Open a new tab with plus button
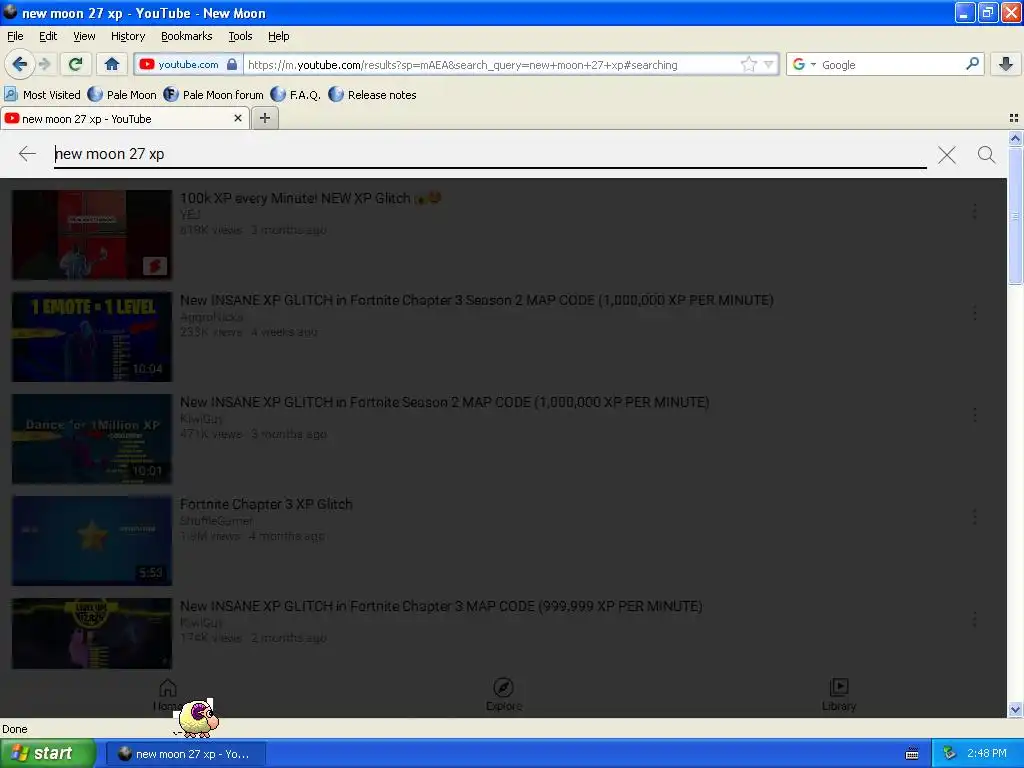Image resolution: width=1024 pixels, height=768 pixels. click(264, 118)
